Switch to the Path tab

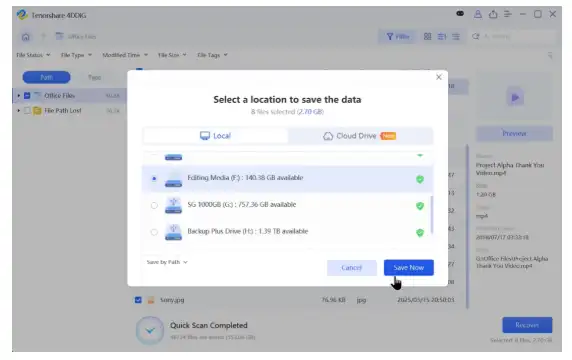[x=46, y=77]
